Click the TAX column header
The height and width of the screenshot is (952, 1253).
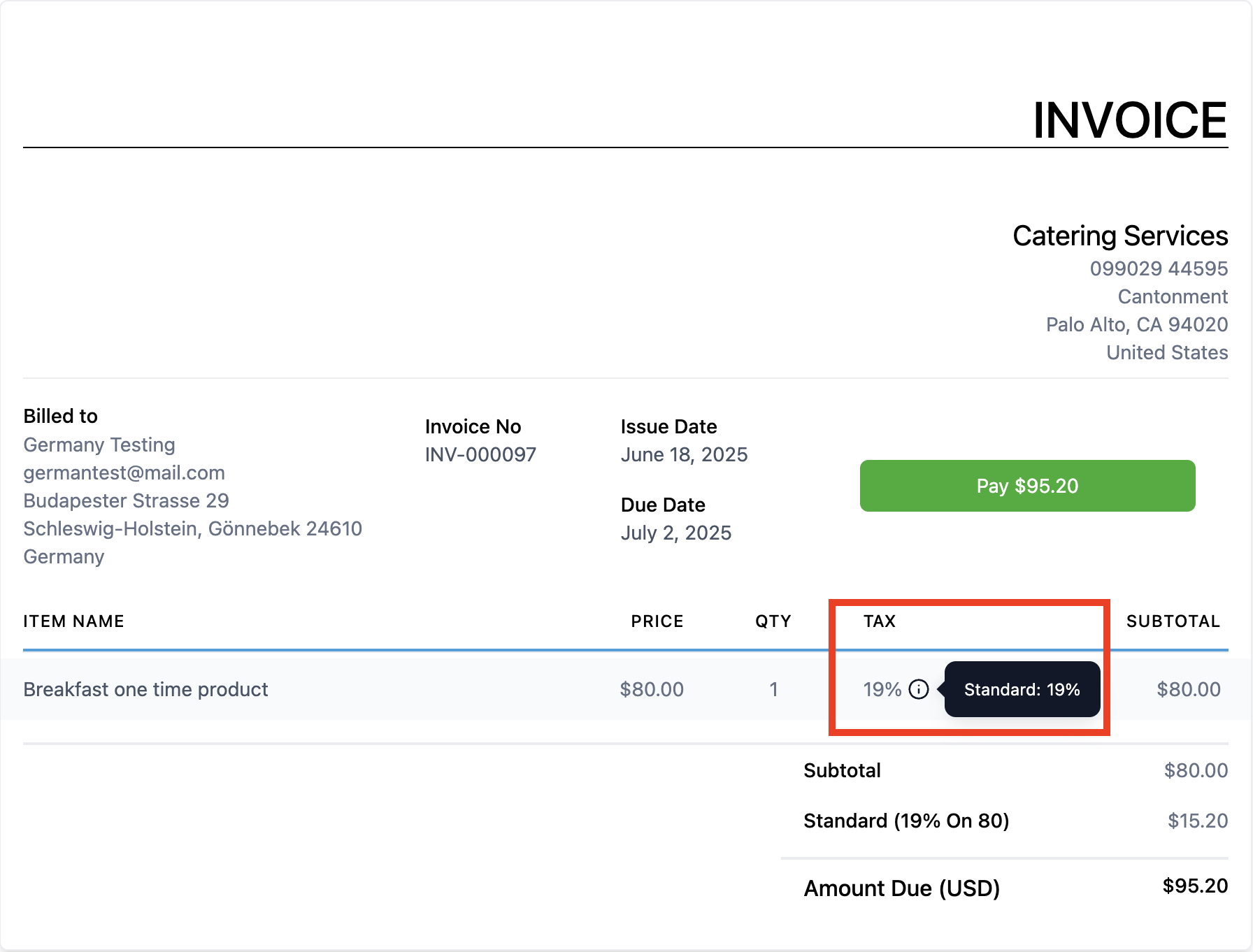880,621
